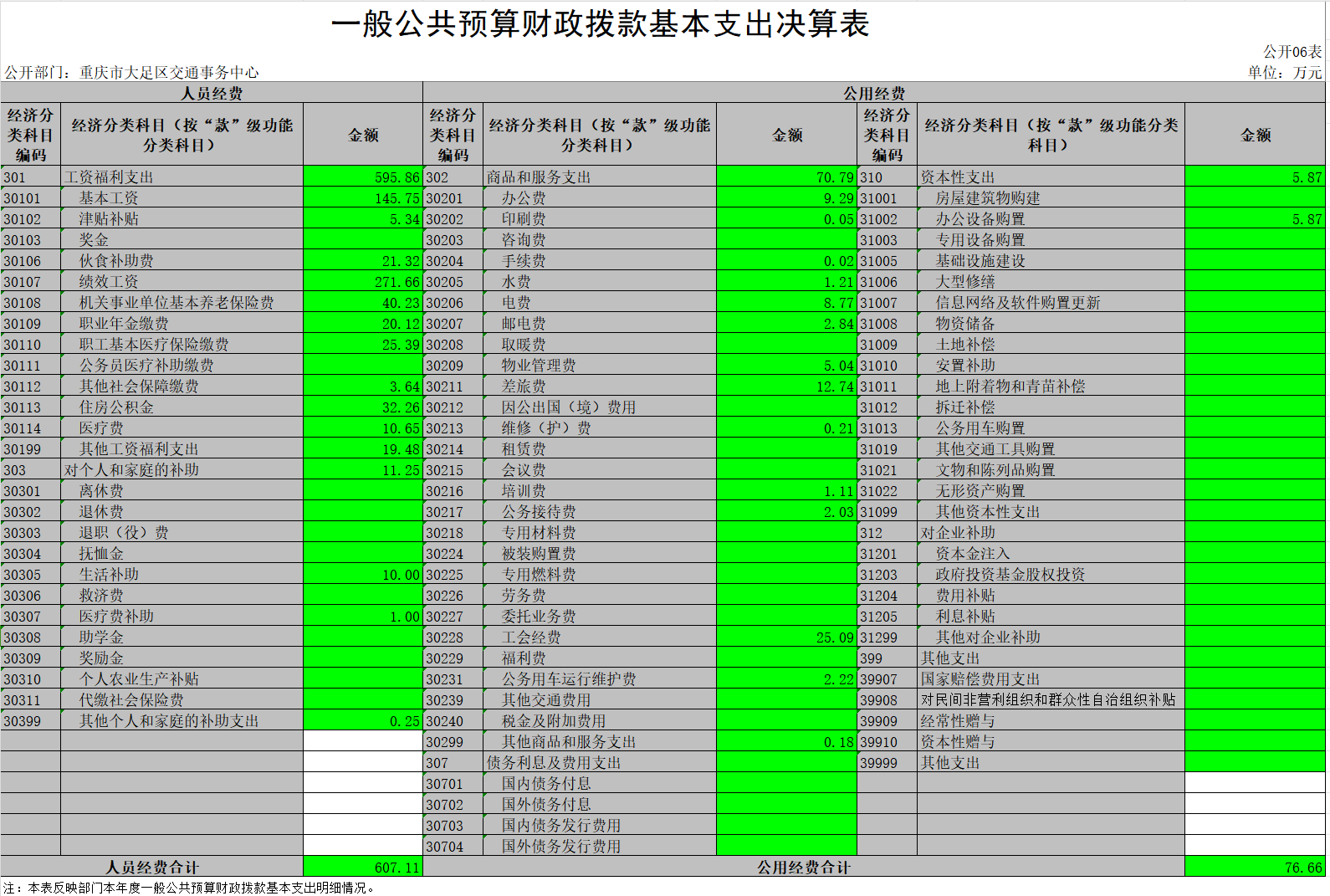Viewport: 1330px width, 896px height.
Task: Click the cell '职业年金缴费'
Action: pyautogui.click(x=182, y=323)
